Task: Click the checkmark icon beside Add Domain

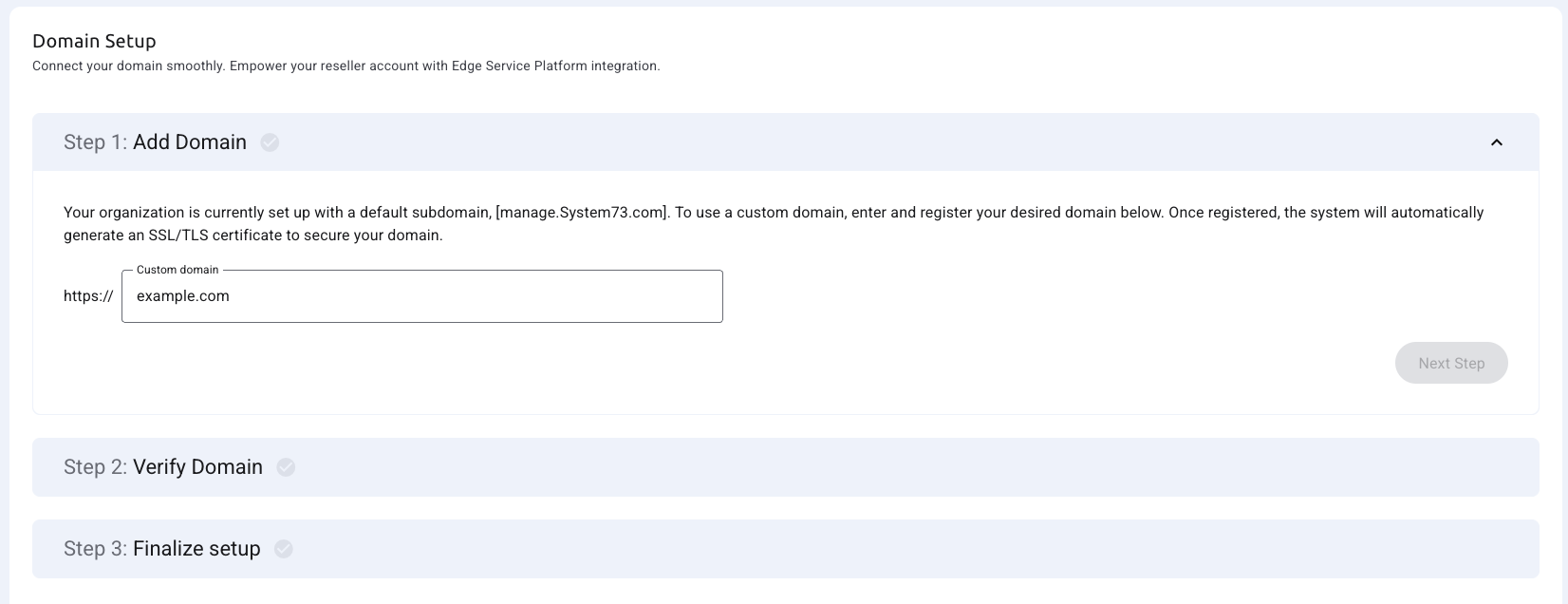Action: pos(270,142)
